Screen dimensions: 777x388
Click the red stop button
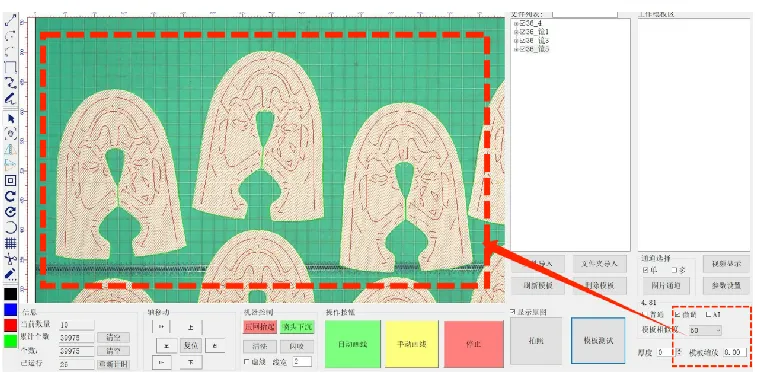click(473, 344)
